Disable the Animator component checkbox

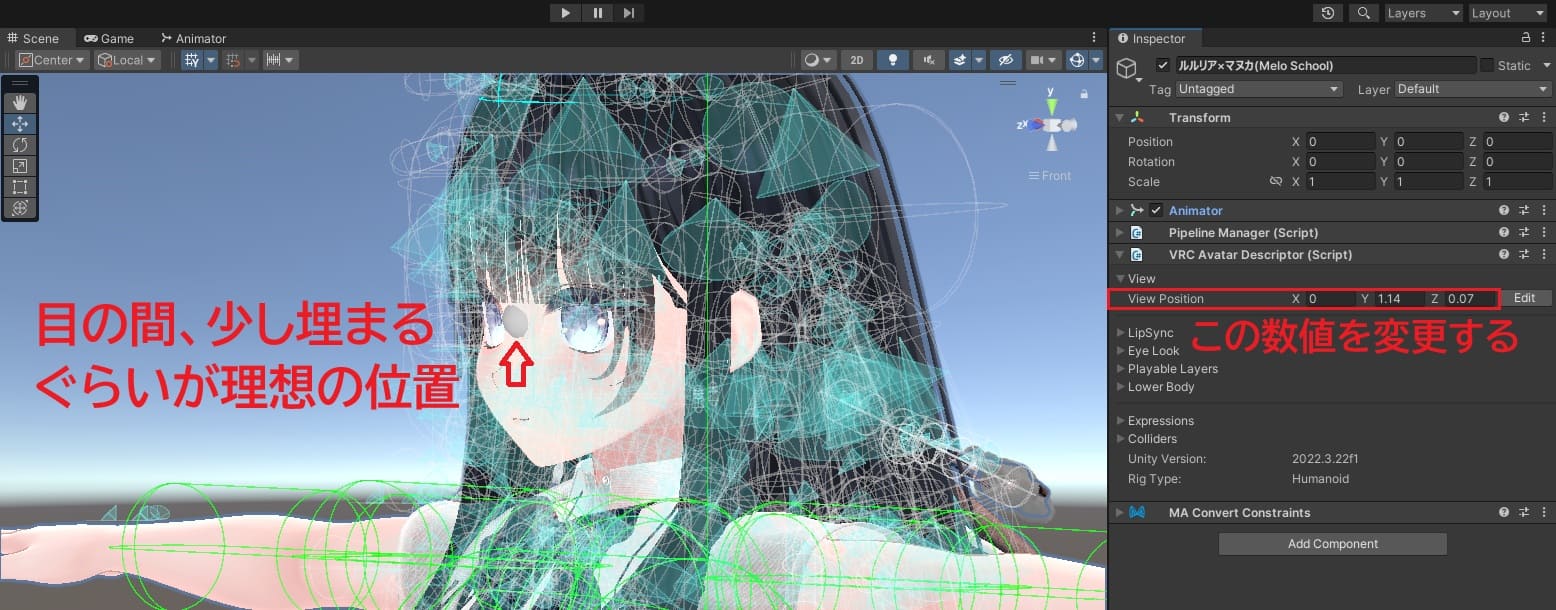coord(1157,211)
